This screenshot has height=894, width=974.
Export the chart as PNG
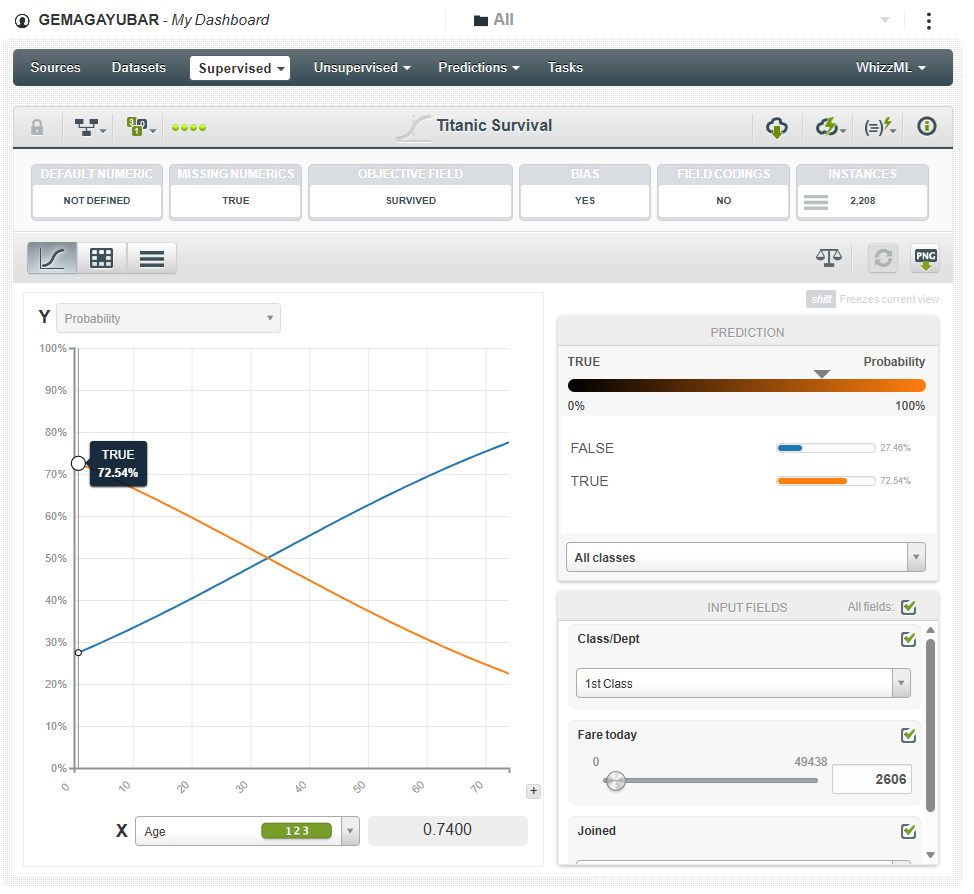tap(925, 258)
